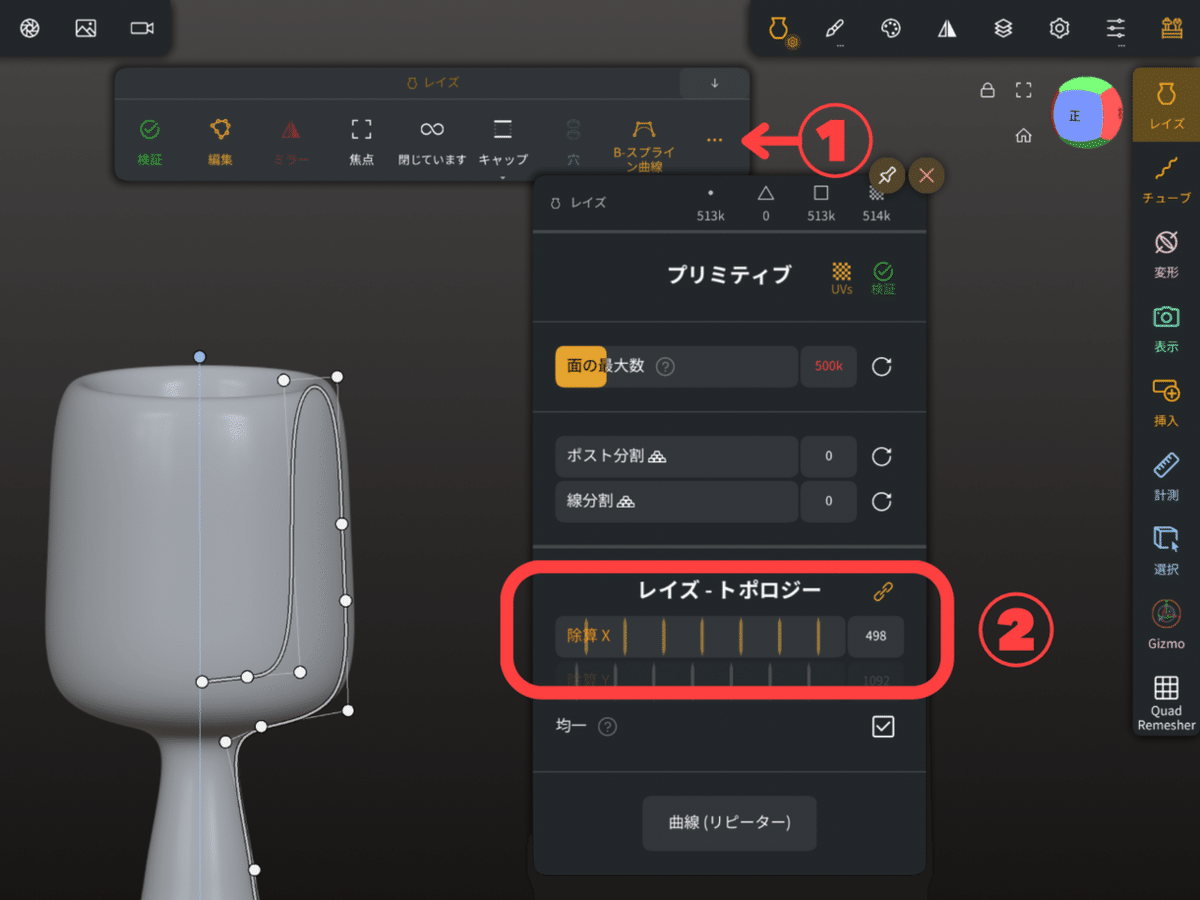Open the three dots more menu
This screenshot has height=900, width=1200.
coord(714,141)
